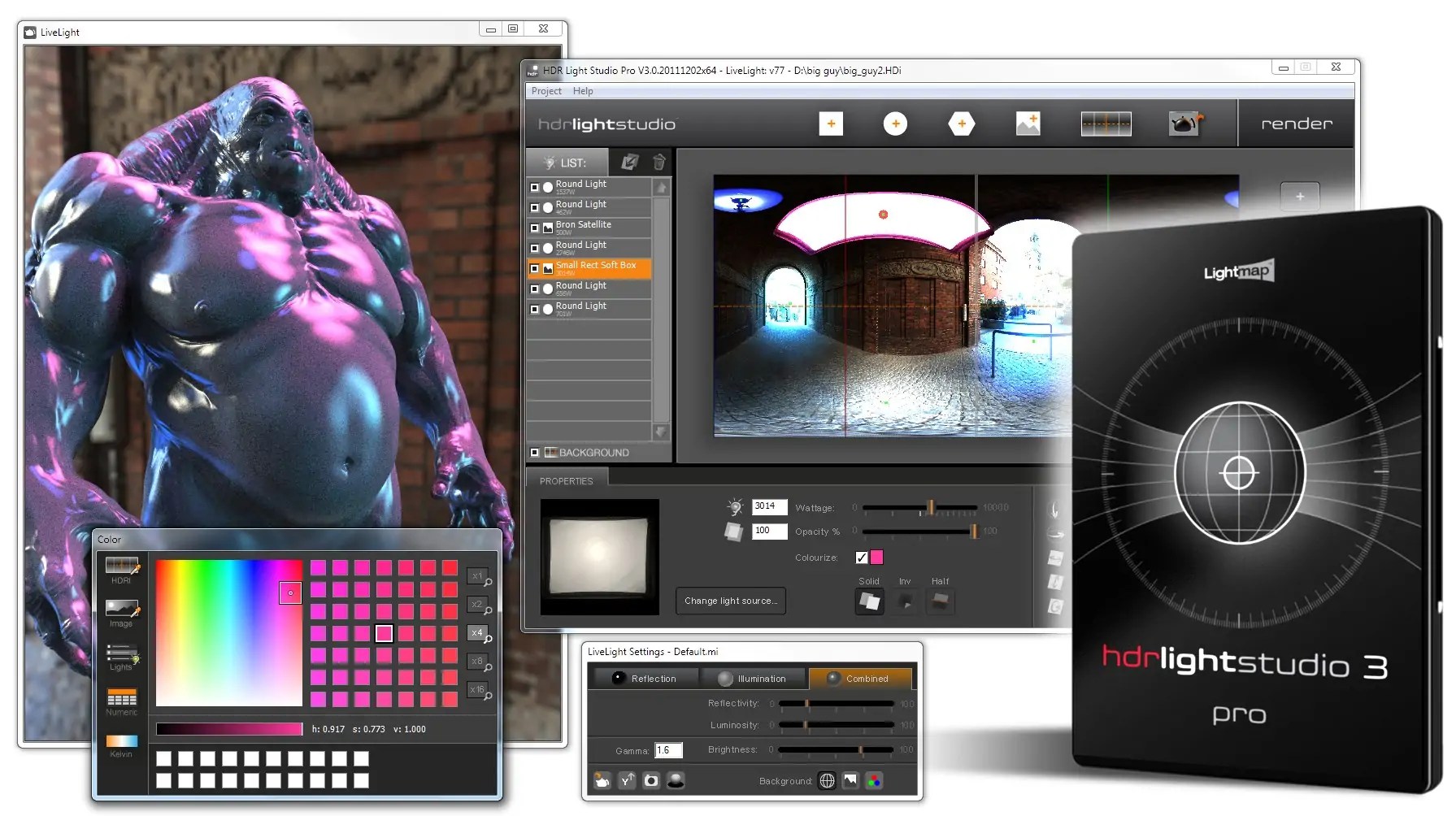This screenshot has height=816, width=1456.
Task: Set swatch zoom to x2
Action: pos(480,605)
